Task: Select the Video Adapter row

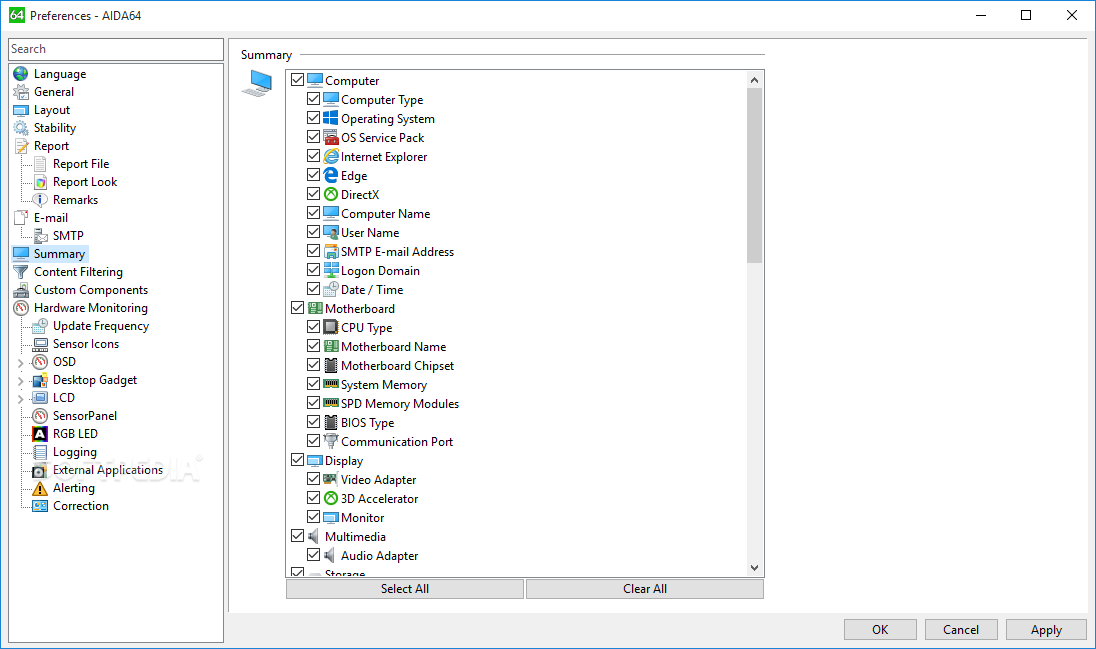Action: 378,480
